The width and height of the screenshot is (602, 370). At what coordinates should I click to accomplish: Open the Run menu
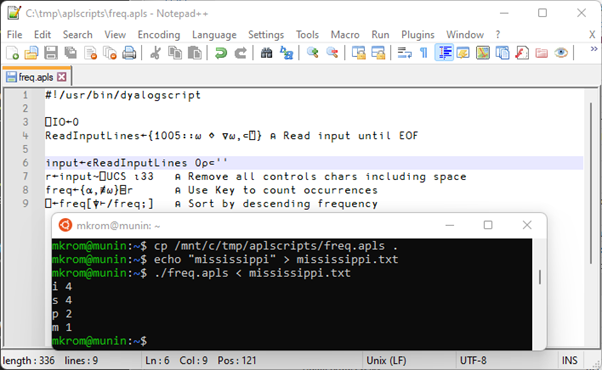coord(380,35)
